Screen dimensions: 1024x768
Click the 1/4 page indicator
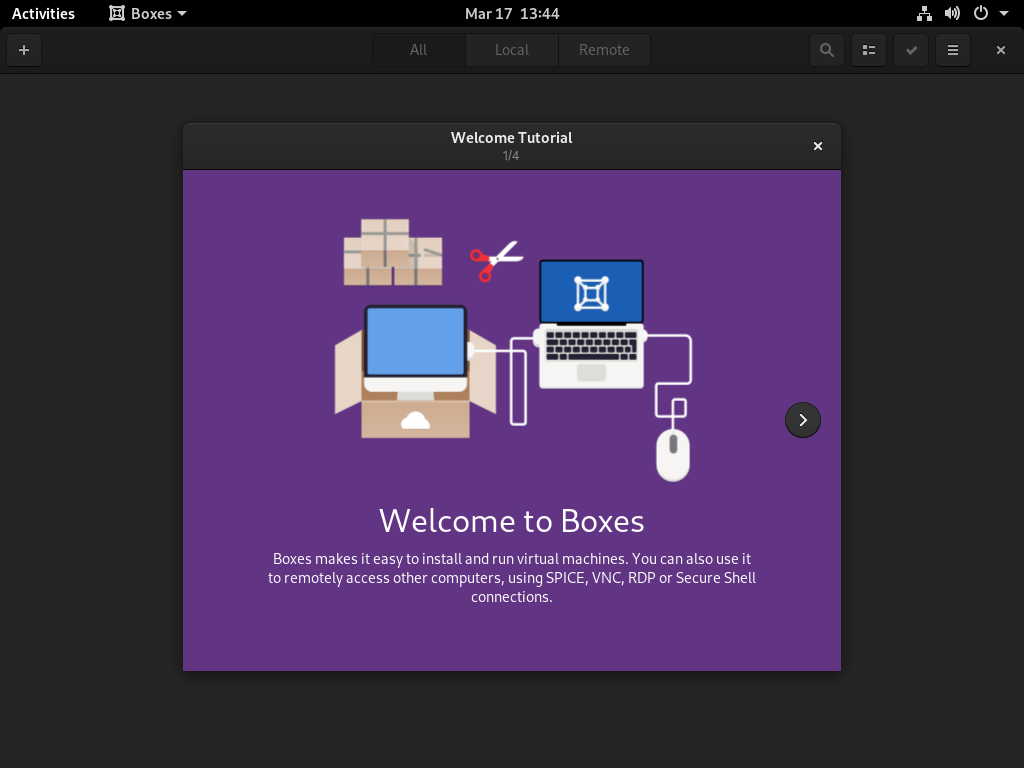pyautogui.click(x=511, y=155)
